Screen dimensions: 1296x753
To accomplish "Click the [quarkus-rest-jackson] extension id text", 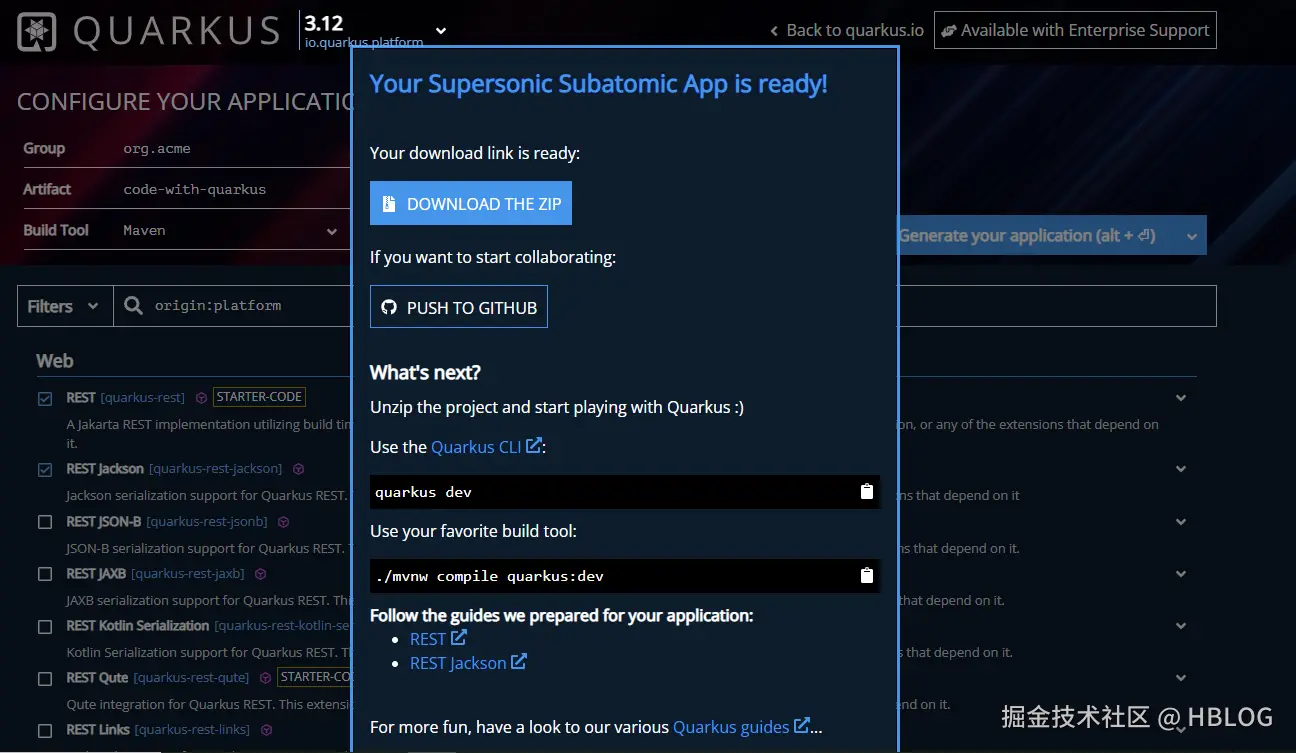I will pos(215,469).
